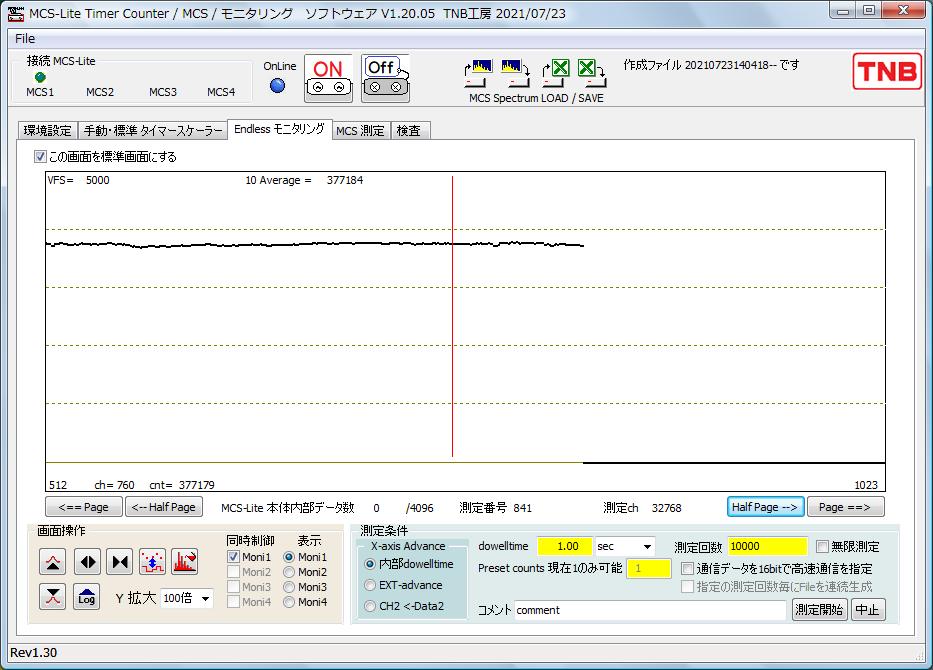Stop measurement with the 中止 button
Image resolution: width=933 pixels, height=670 pixels.
[868, 610]
